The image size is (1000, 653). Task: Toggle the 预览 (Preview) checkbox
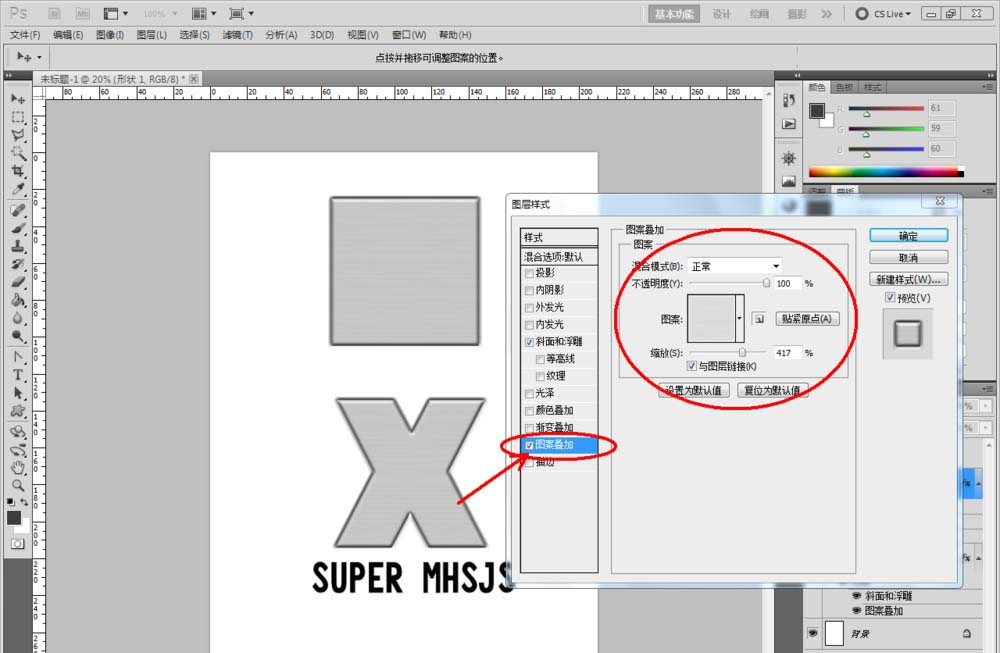pos(890,298)
